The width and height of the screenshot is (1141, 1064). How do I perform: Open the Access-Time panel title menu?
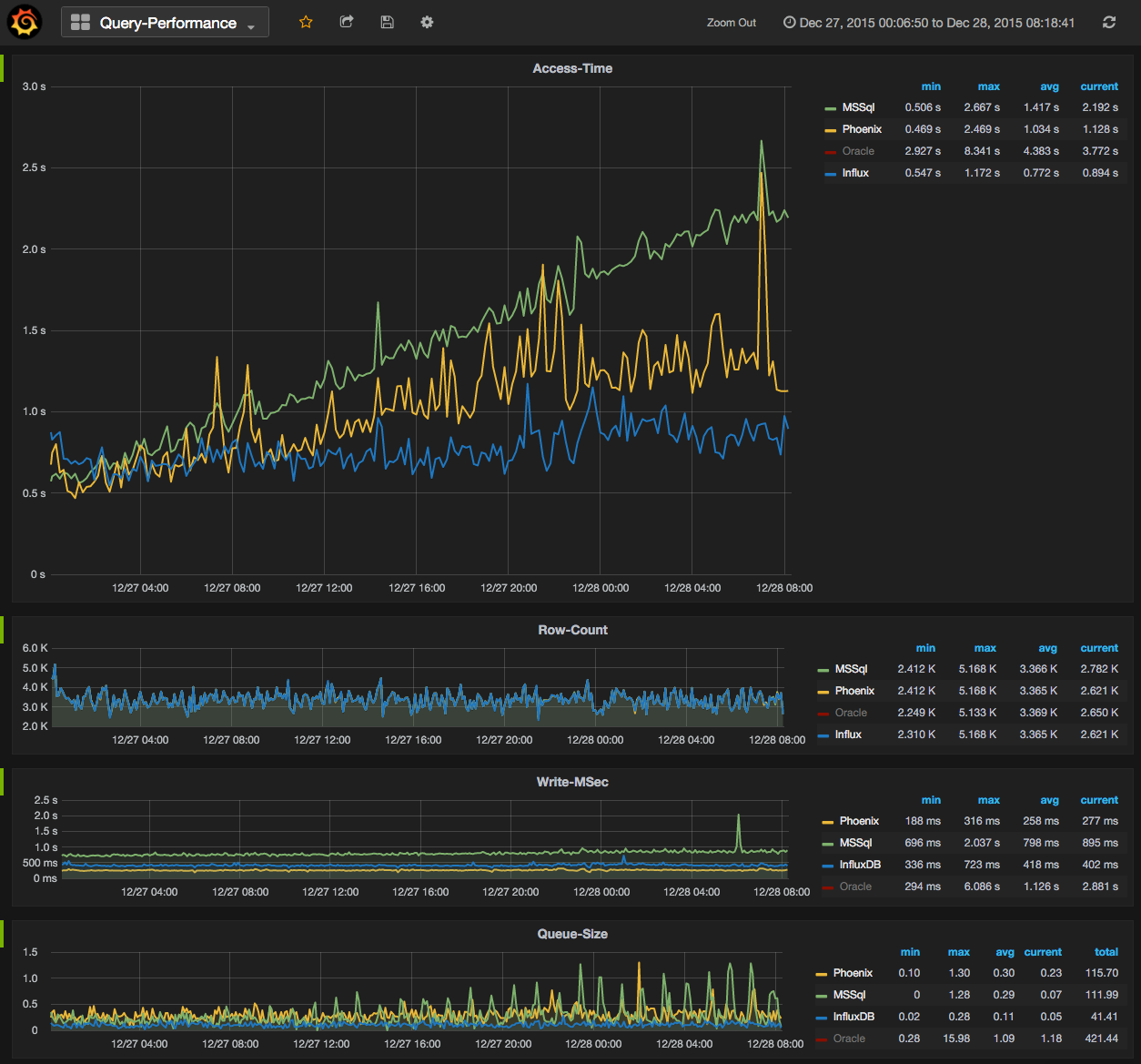click(572, 68)
